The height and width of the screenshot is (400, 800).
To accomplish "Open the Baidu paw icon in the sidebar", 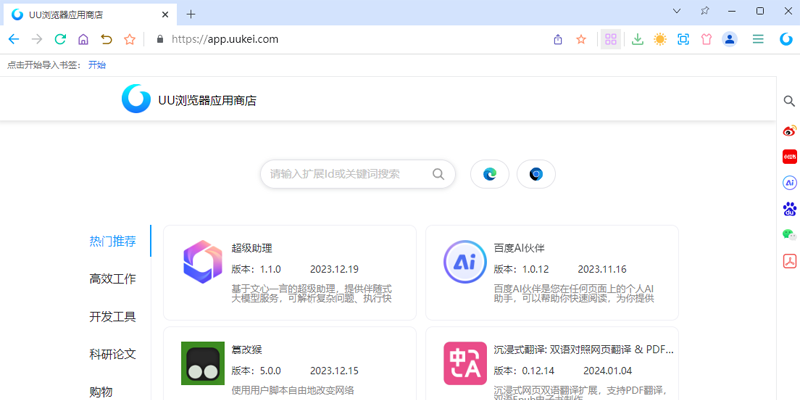I will tap(789, 208).
